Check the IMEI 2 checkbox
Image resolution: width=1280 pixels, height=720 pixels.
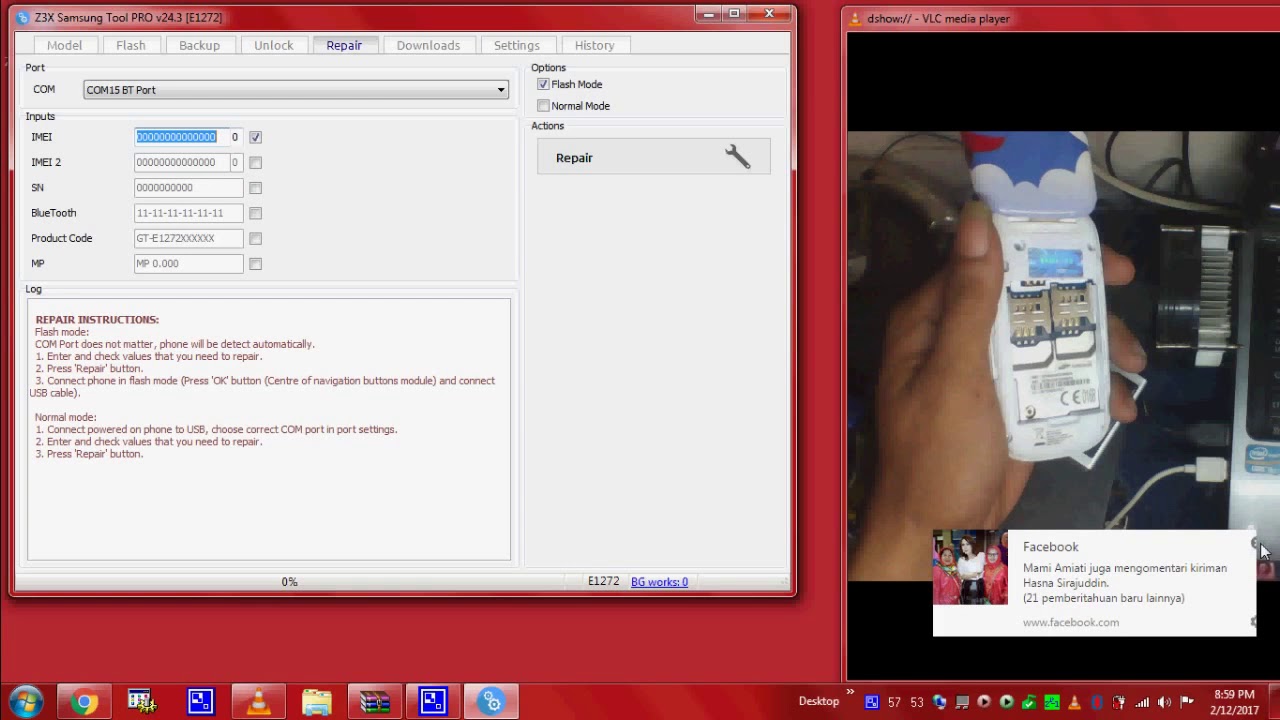255,162
